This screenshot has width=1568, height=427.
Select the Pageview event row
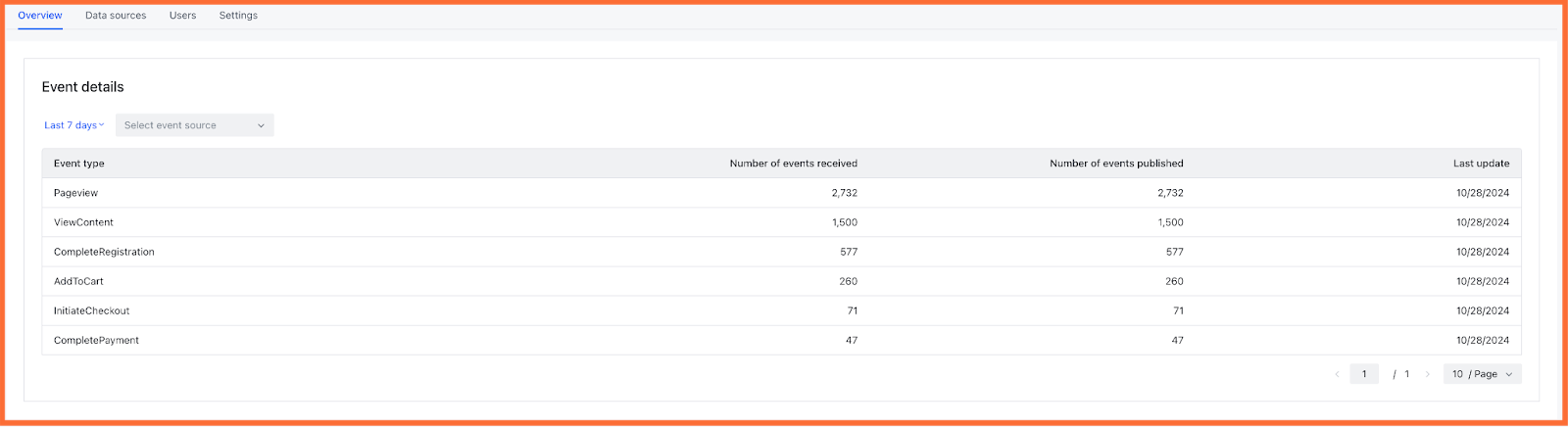[781, 193]
